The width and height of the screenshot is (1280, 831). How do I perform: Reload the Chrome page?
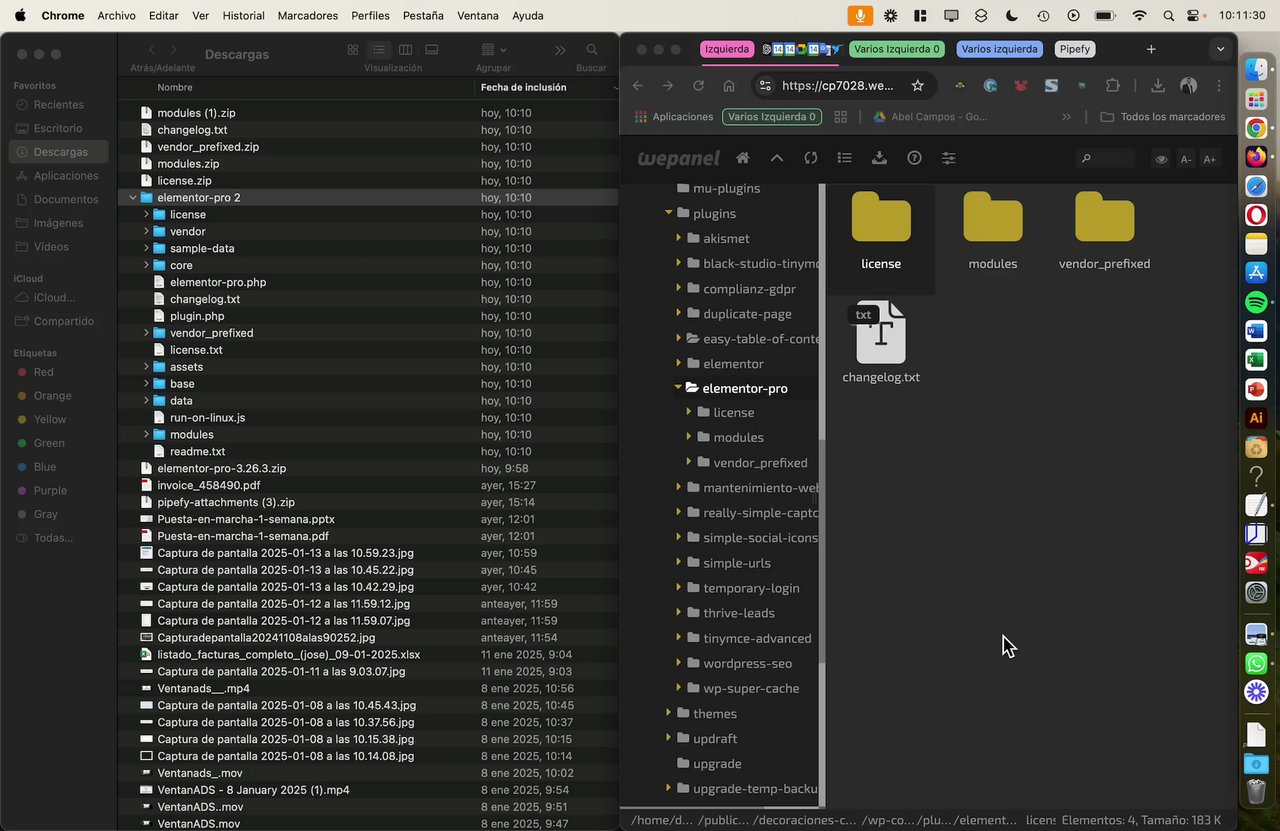click(x=698, y=86)
